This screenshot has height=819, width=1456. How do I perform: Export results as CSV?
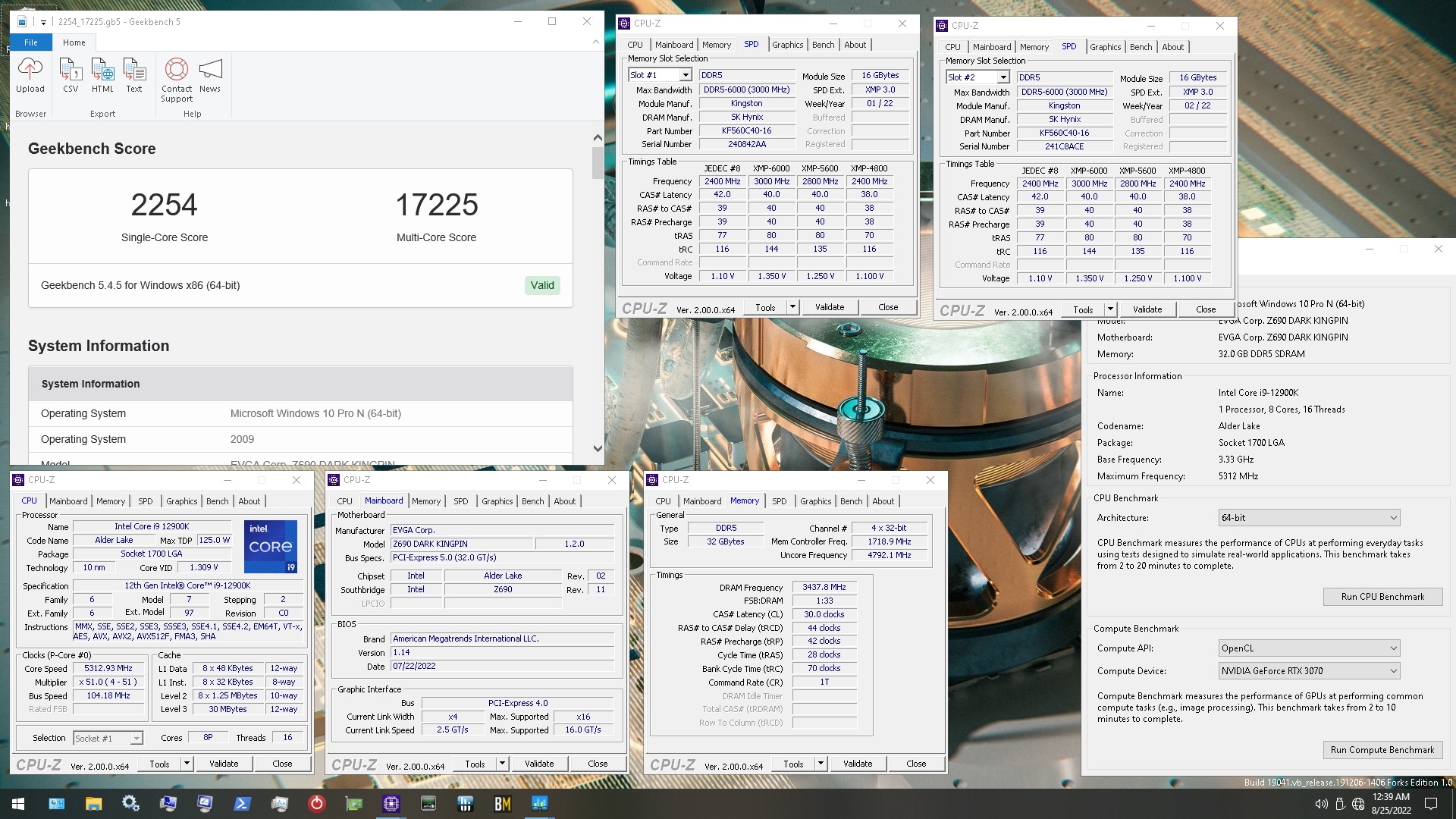(x=71, y=75)
